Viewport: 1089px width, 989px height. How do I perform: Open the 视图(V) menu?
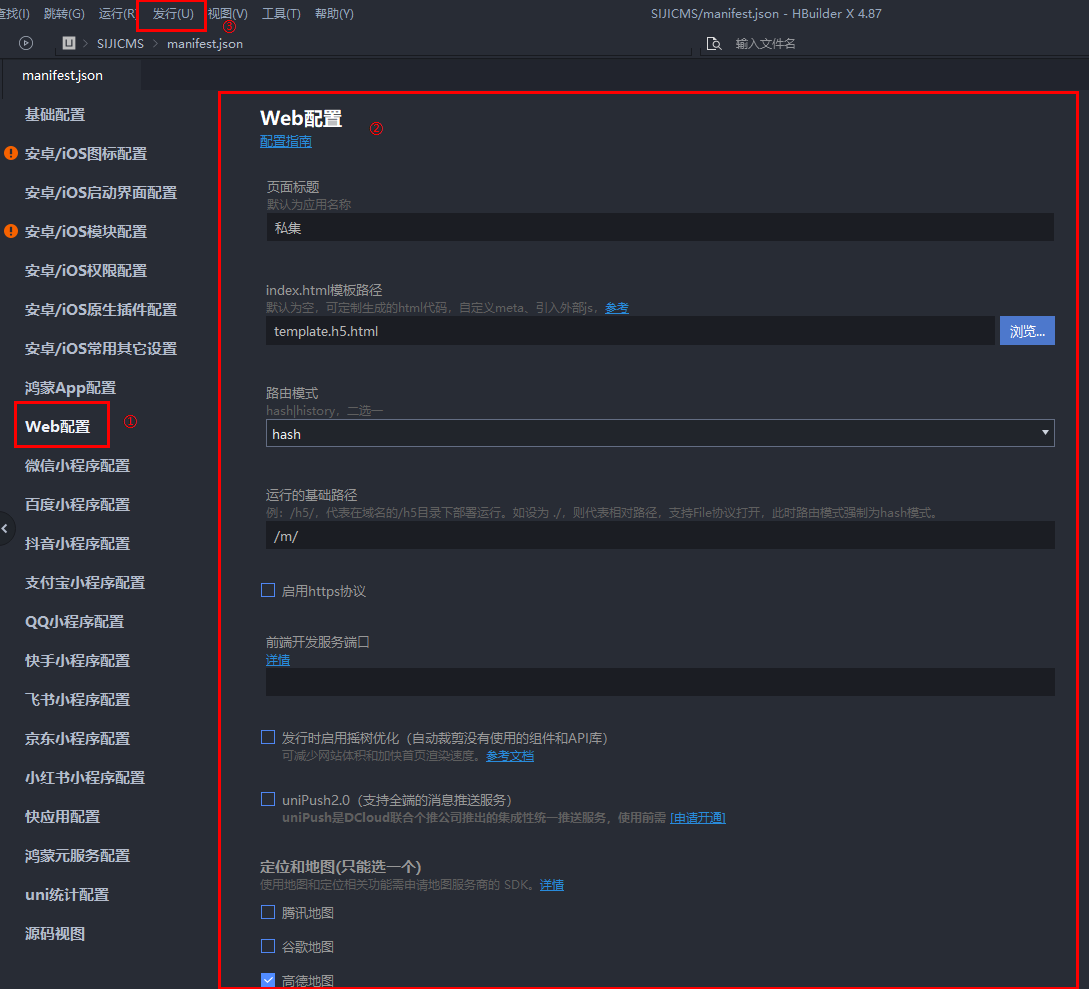228,14
